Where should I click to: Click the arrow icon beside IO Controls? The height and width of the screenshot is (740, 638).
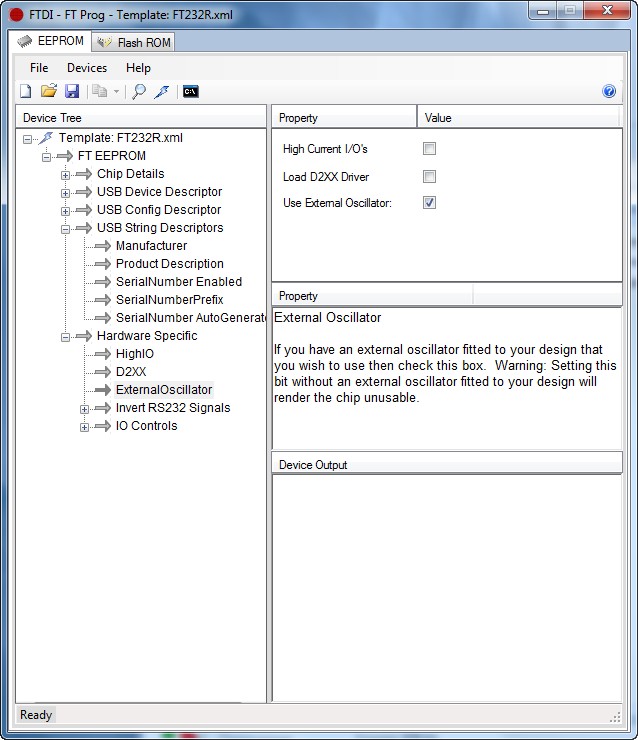103,426
